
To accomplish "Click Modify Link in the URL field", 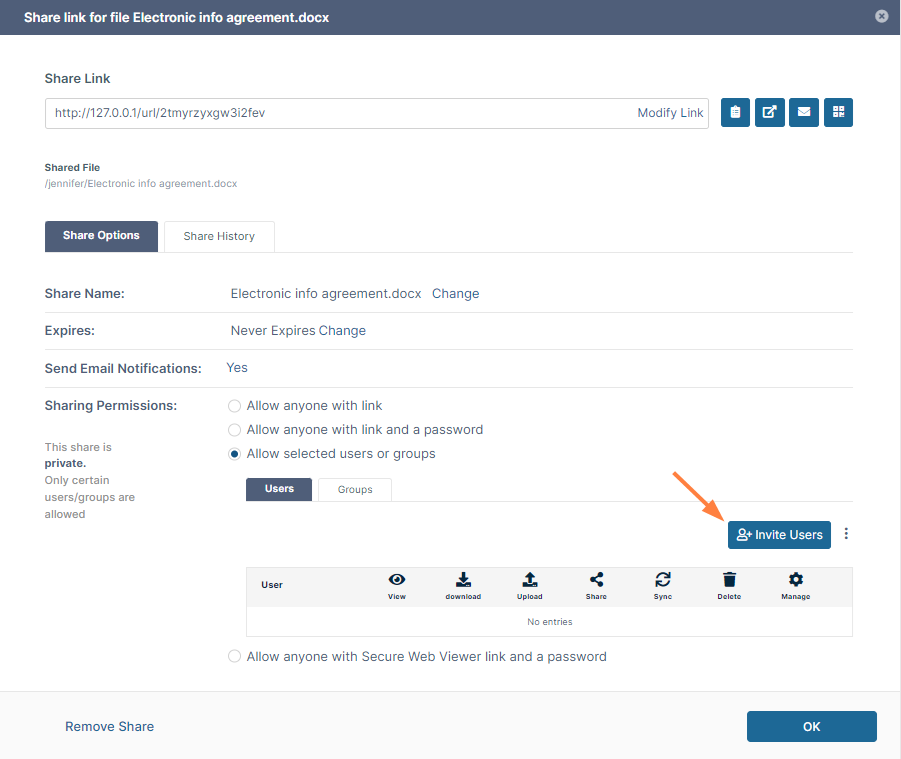I will pyautogui.click(x=670, y=113).
